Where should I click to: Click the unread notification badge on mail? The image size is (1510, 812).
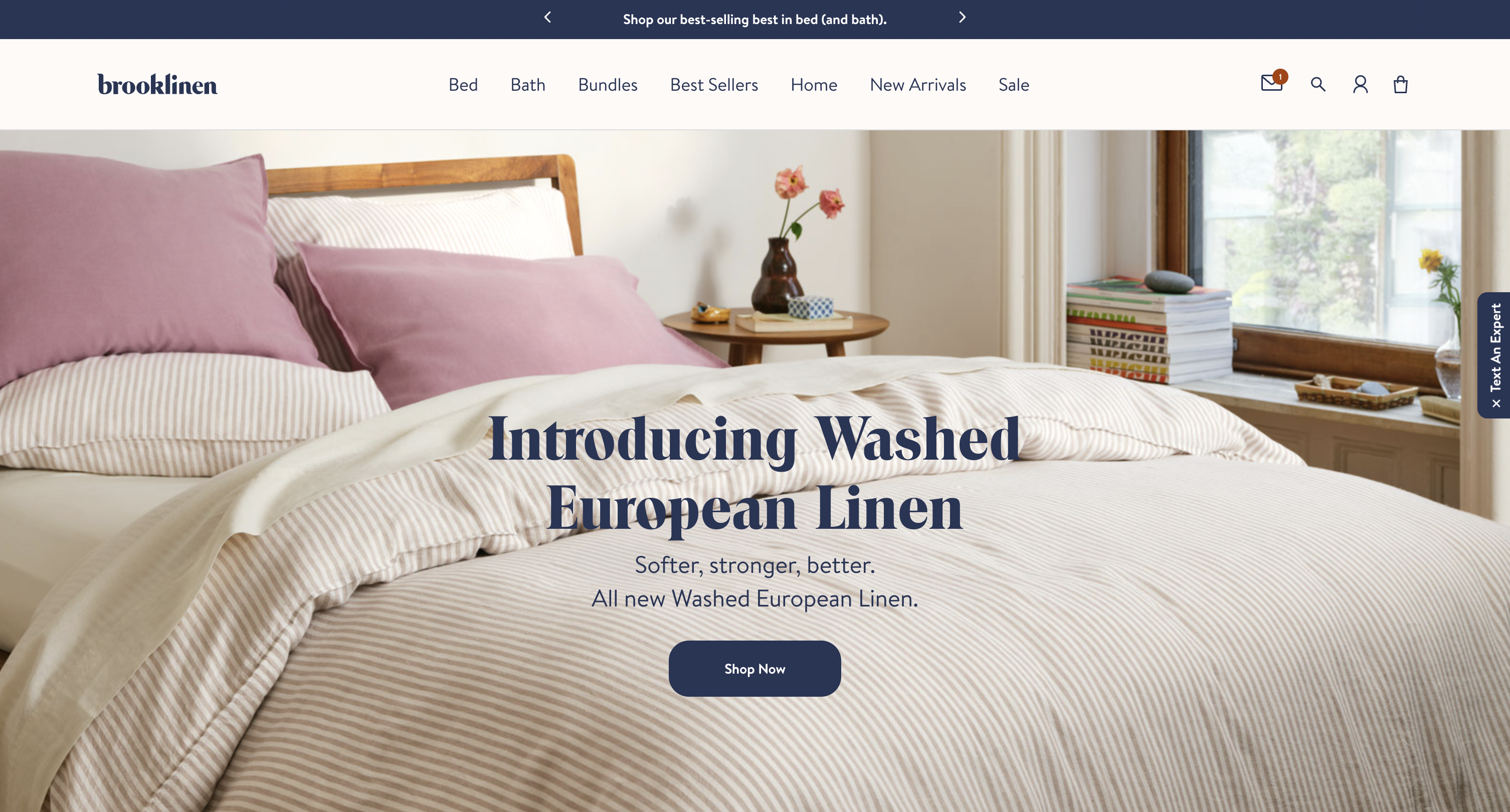(1280, 76)
